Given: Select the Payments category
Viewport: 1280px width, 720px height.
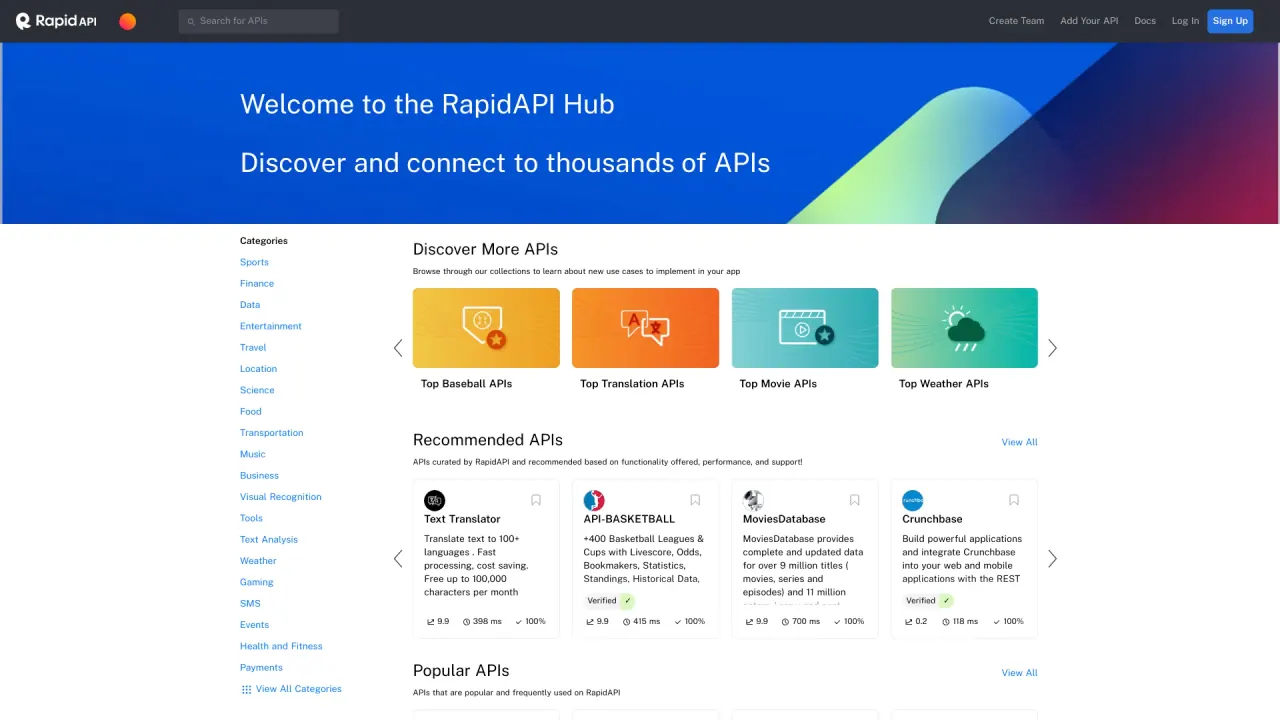Looking at the screenshot, I should click(261, 668).
